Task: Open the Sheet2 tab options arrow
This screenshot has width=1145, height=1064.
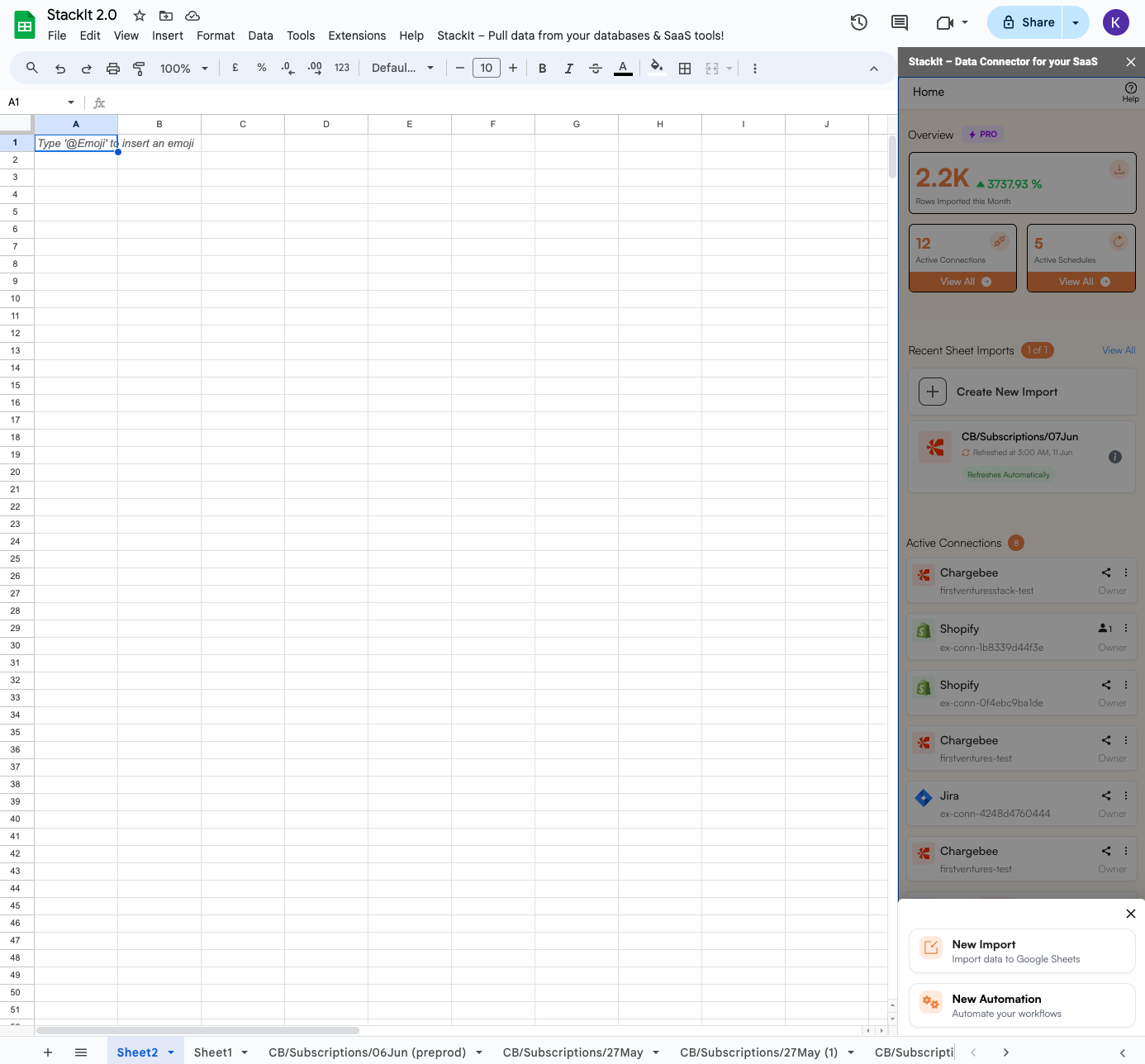Action: tap(171, 1052)
